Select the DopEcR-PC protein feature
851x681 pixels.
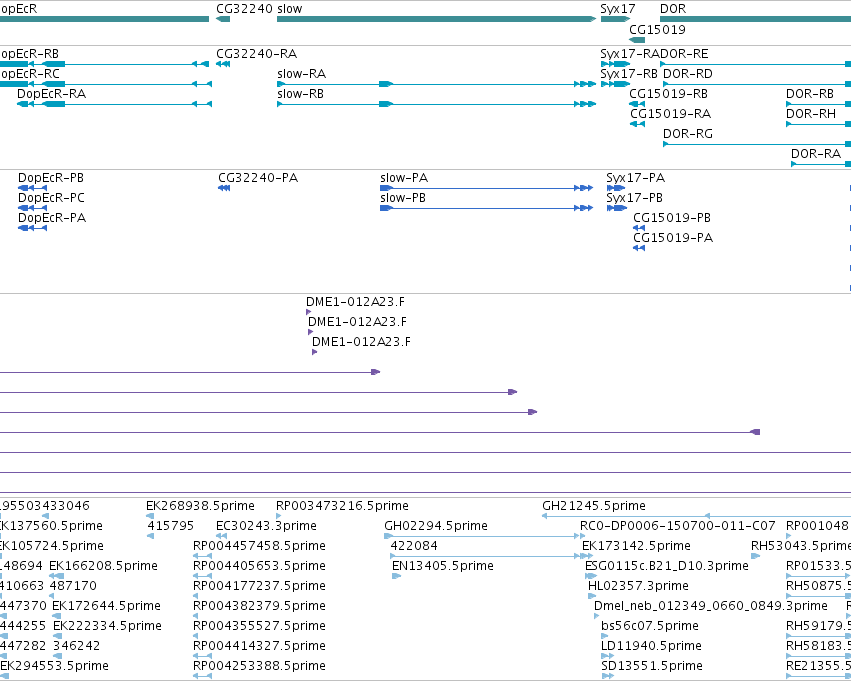click(51, 199)
